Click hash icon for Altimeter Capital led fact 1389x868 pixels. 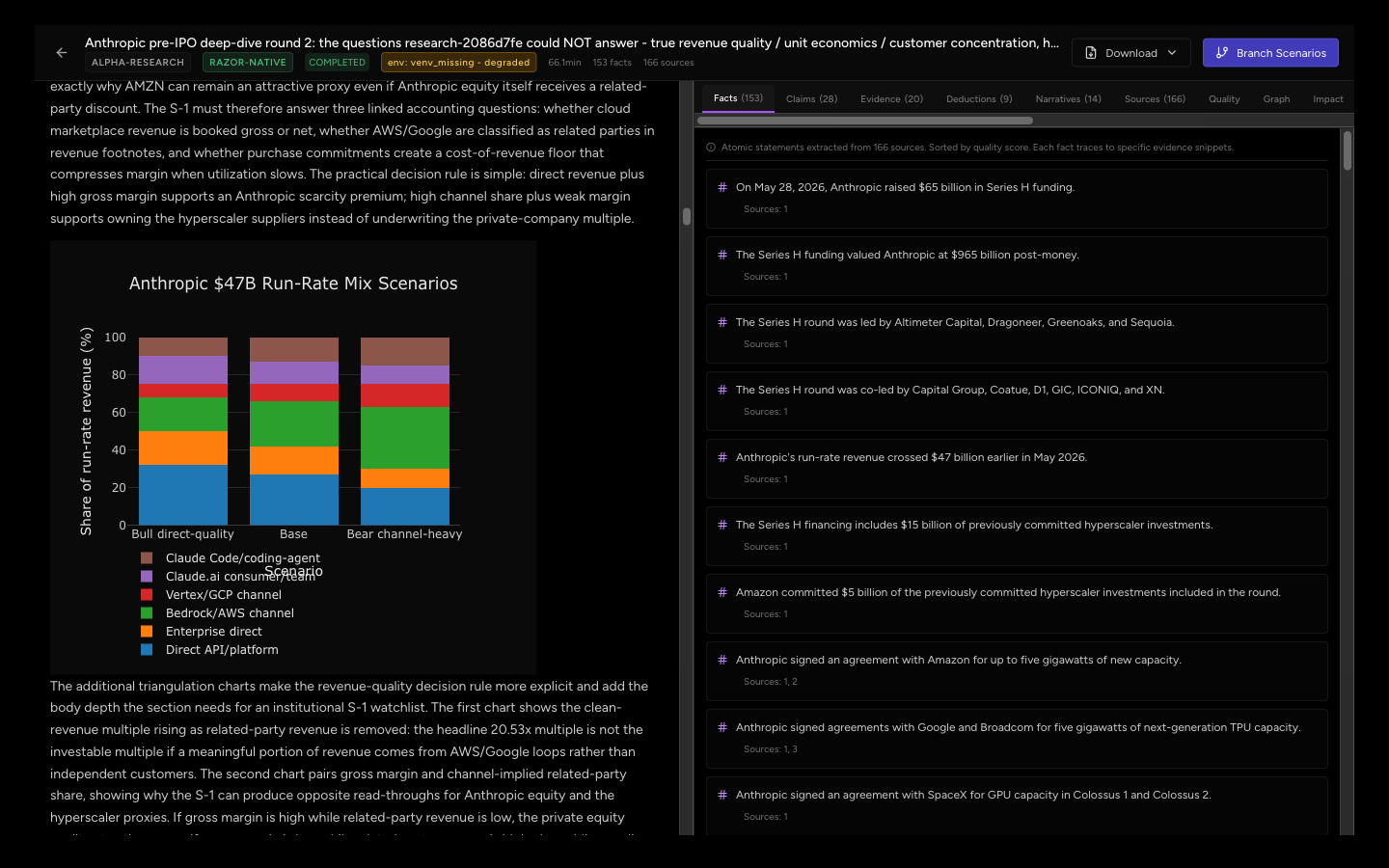tap(722, 322)
